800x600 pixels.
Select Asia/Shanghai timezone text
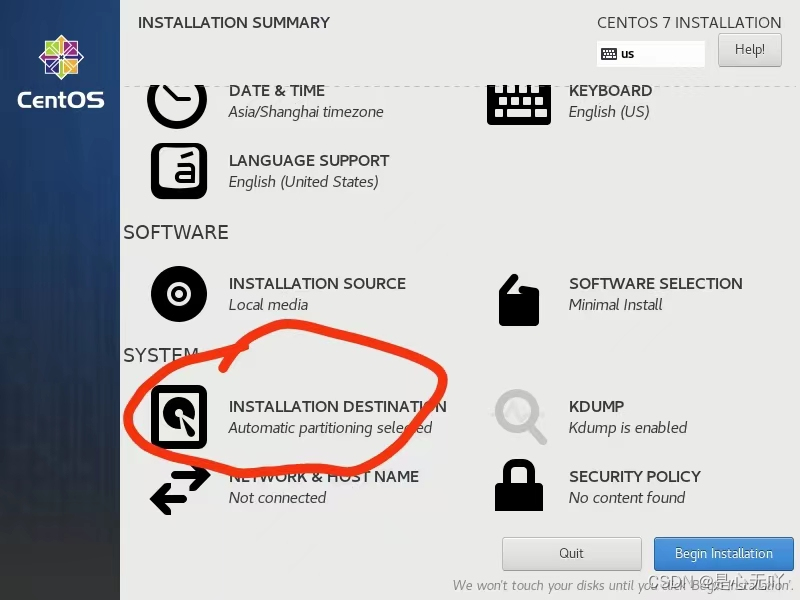[306, 112]
